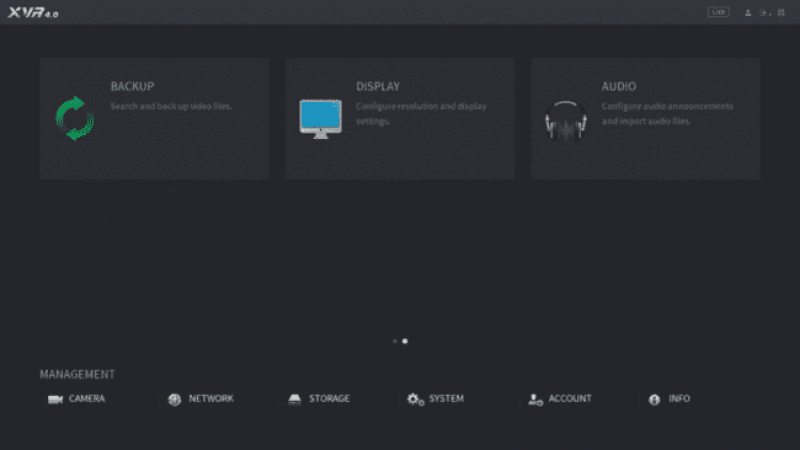Image resolution: width=800 pixels, height=450 pixels.
Task: Open the NETWORK management label
Action: (211, 398)
